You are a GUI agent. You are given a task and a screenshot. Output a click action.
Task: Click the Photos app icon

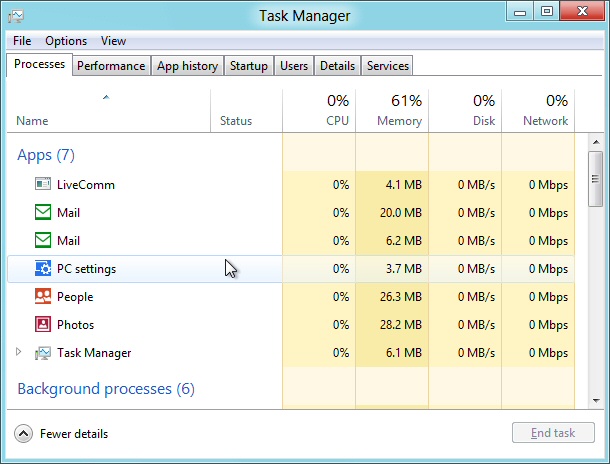[x=43, y=324]
